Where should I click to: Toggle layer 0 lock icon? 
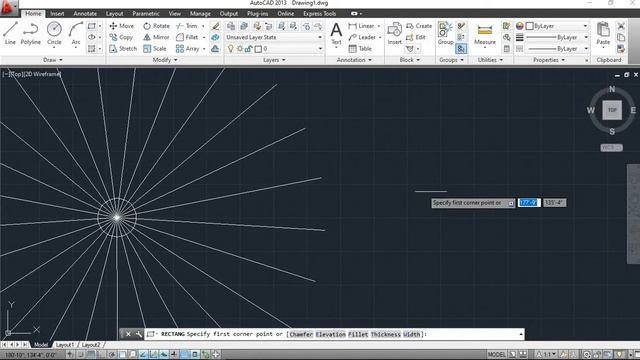[x=248, y=49]
